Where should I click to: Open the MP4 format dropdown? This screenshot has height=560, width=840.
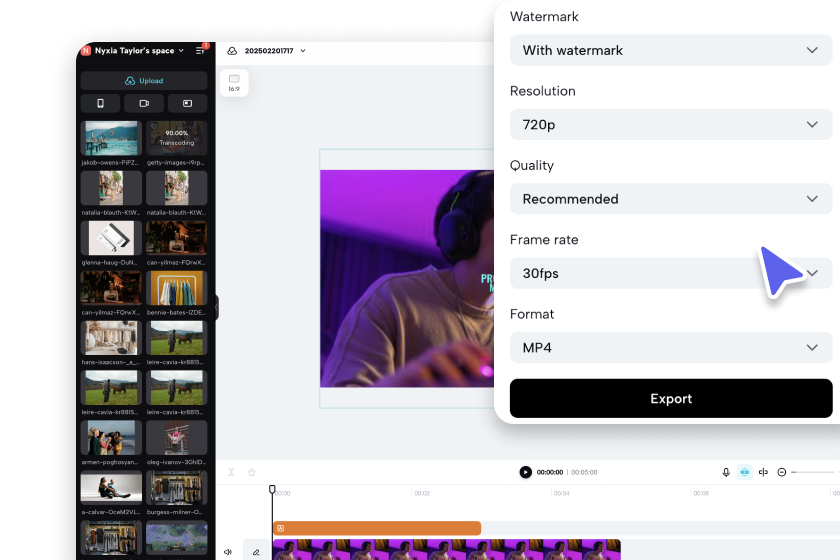671,348
